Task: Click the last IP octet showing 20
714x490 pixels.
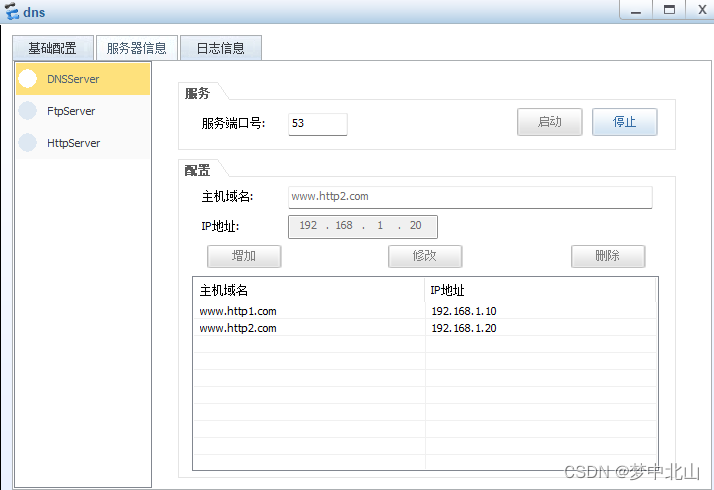Action: click(415, 225)
